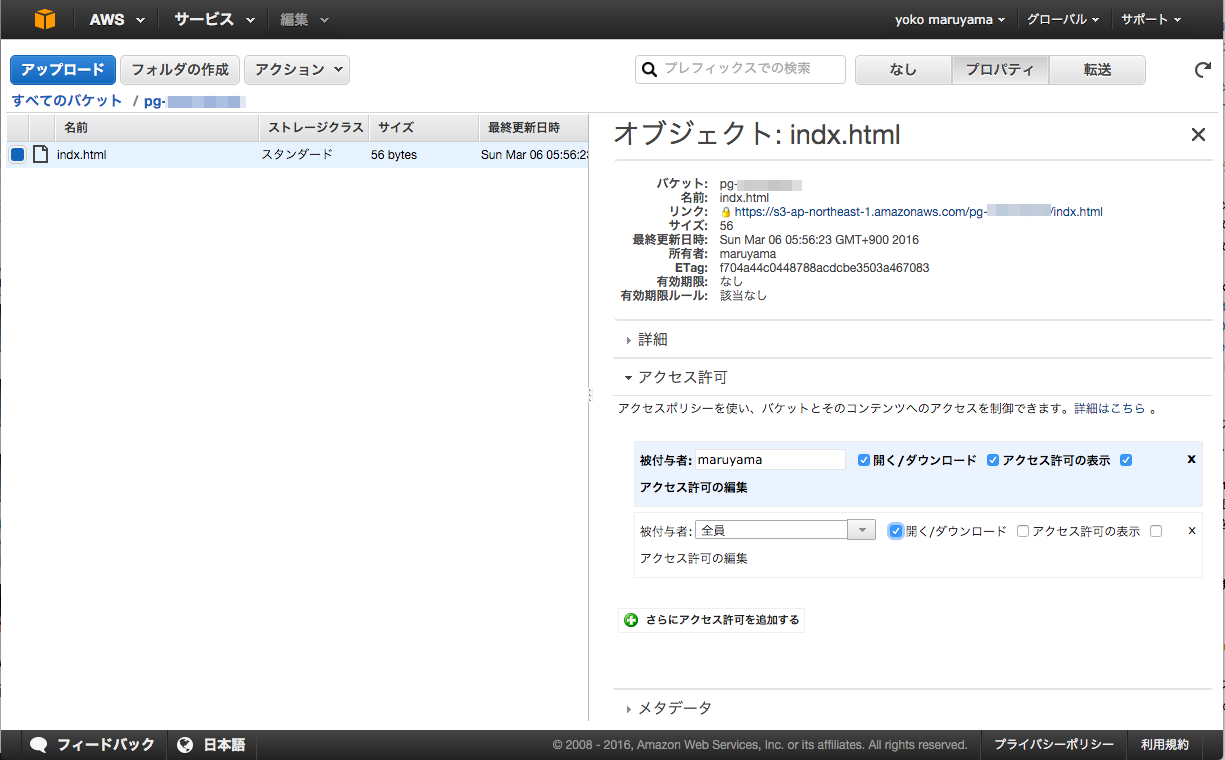This screenshot has height=760, width=1225.
Task: Click the スタンダード storage class cell
Action: 297,155
